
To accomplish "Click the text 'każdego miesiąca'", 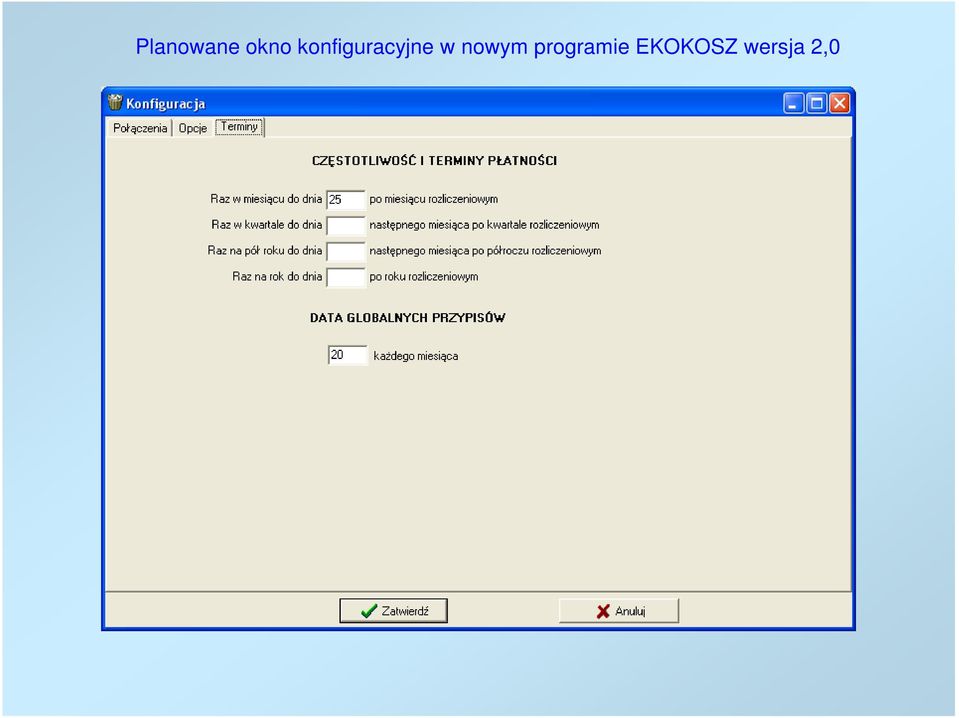I will click(416, 356).
